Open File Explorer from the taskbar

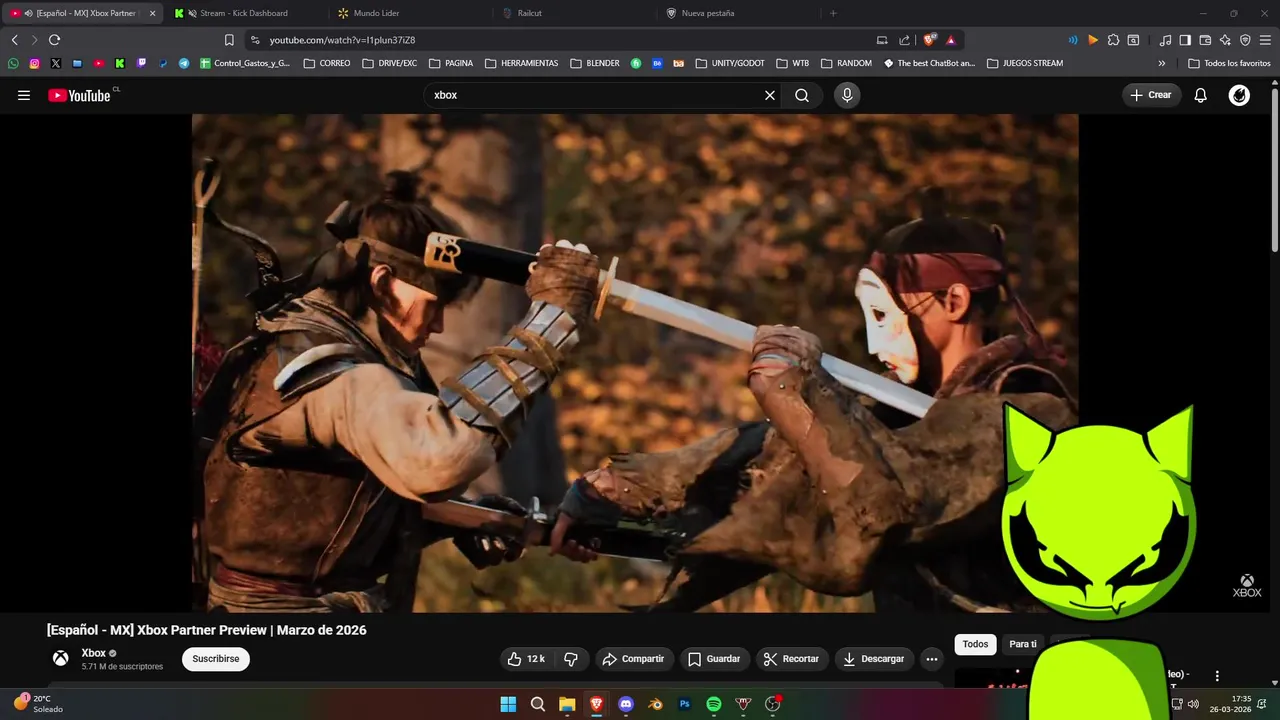(x=567, y=704)
